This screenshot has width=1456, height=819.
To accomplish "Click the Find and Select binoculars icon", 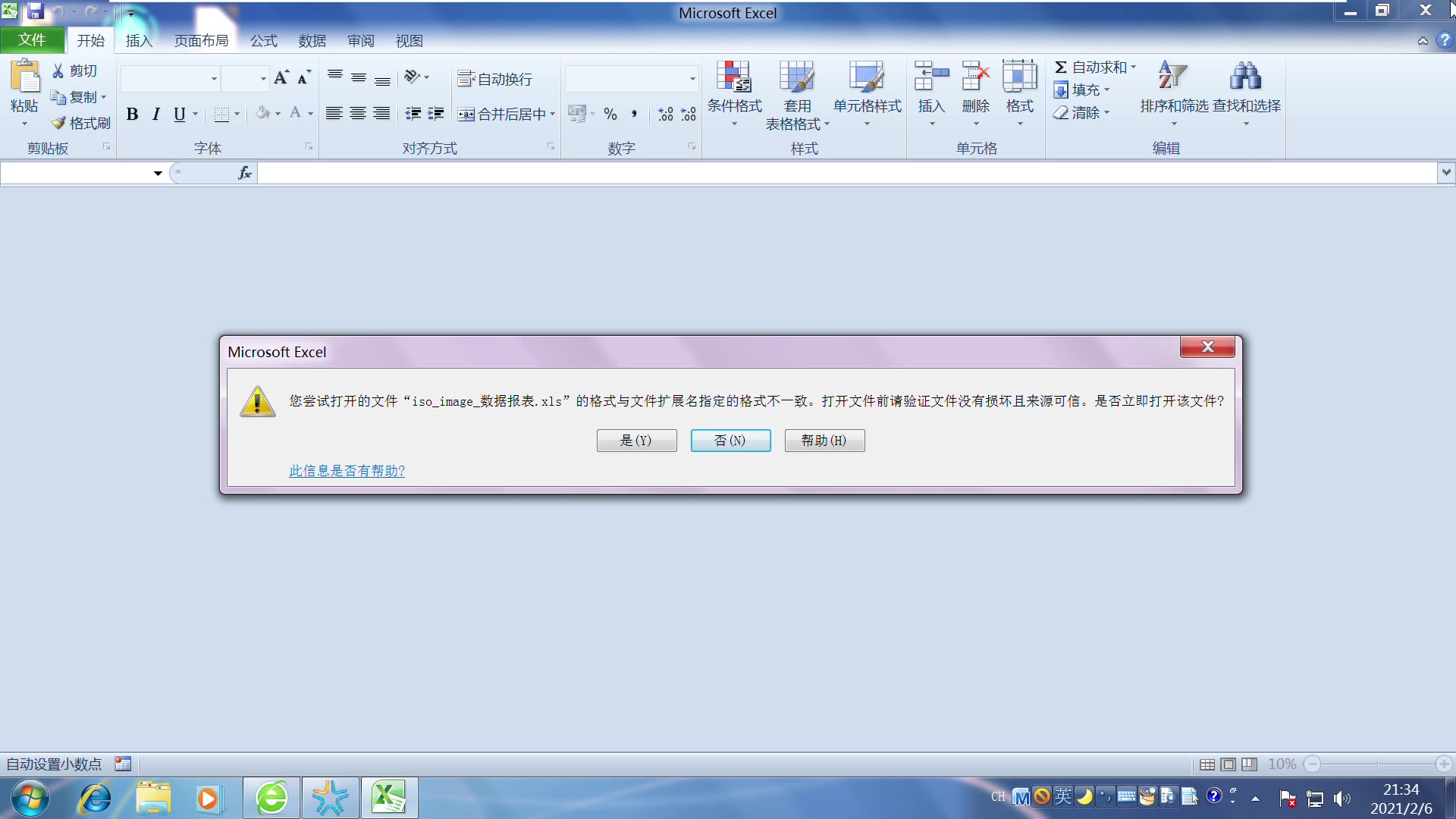I will tap(1245, 75).
